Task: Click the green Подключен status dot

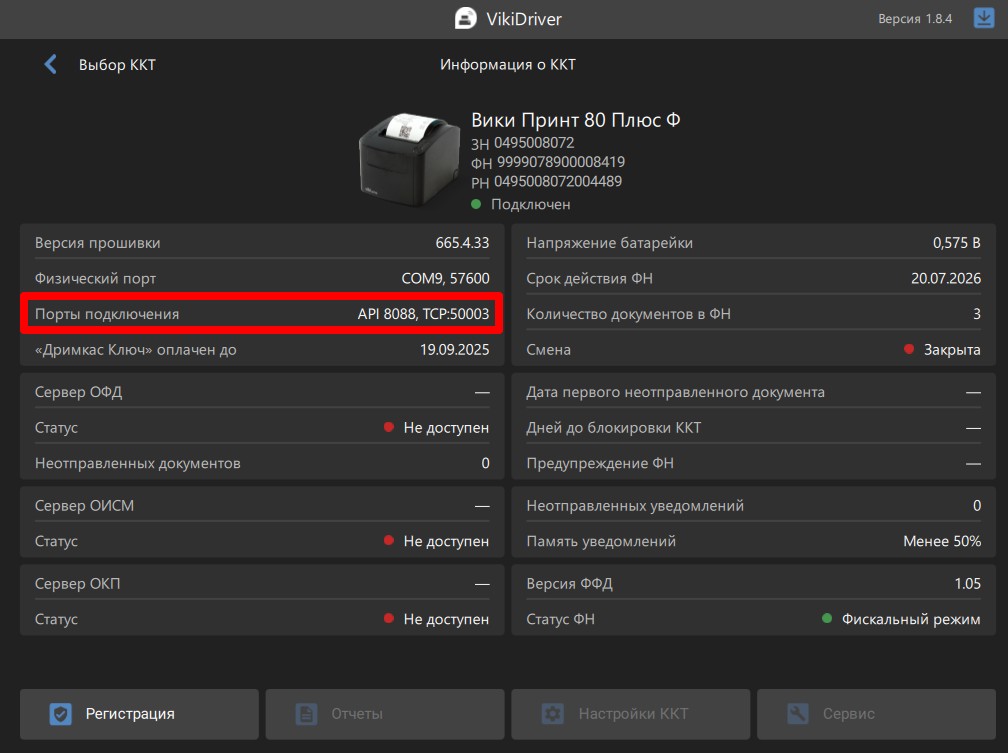Action: coord(476,204)
